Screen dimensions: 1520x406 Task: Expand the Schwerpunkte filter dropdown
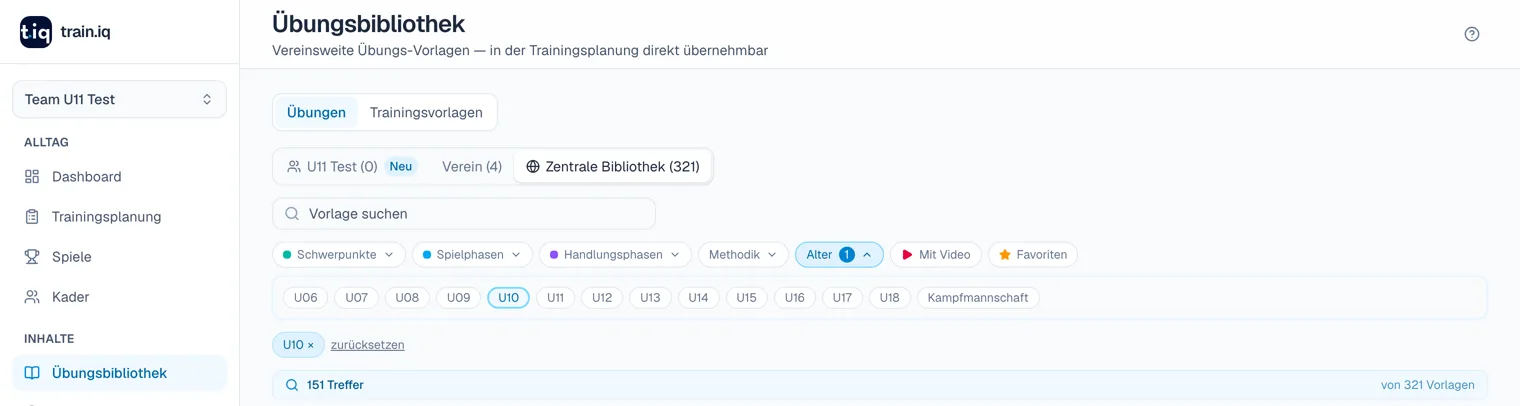pos(339,255)
